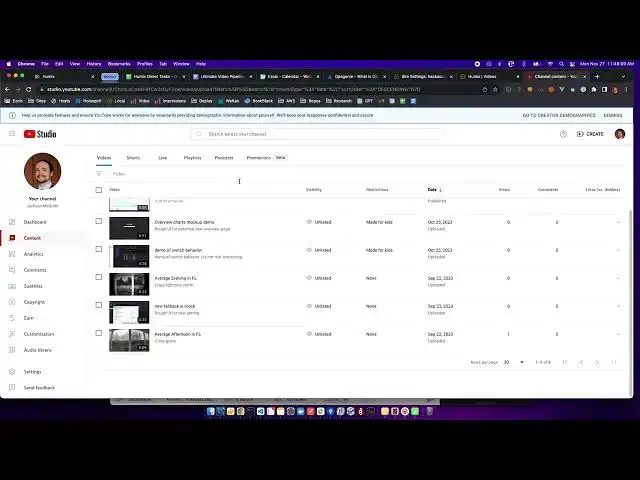Open the Dashboard icon in the sidebar
The width and height of the screenshot is (640, 480).
12,222
